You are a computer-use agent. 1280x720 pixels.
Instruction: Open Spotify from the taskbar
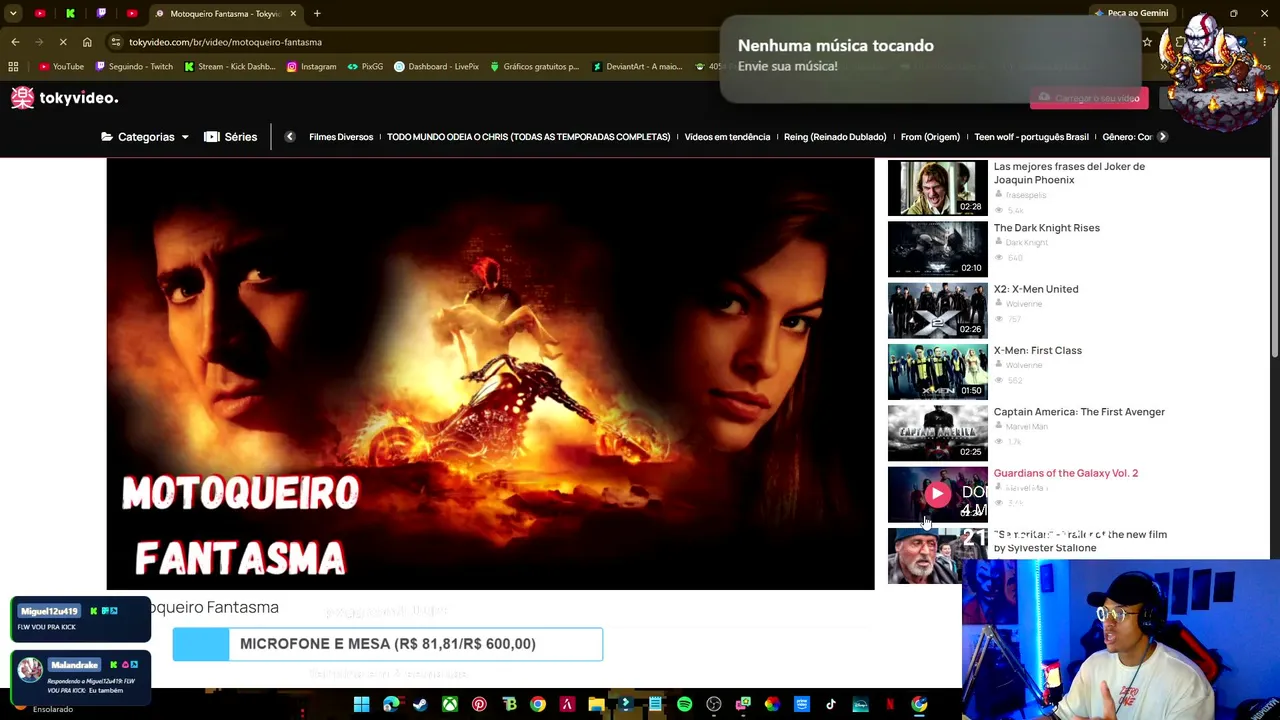click(x=684, y=705)
